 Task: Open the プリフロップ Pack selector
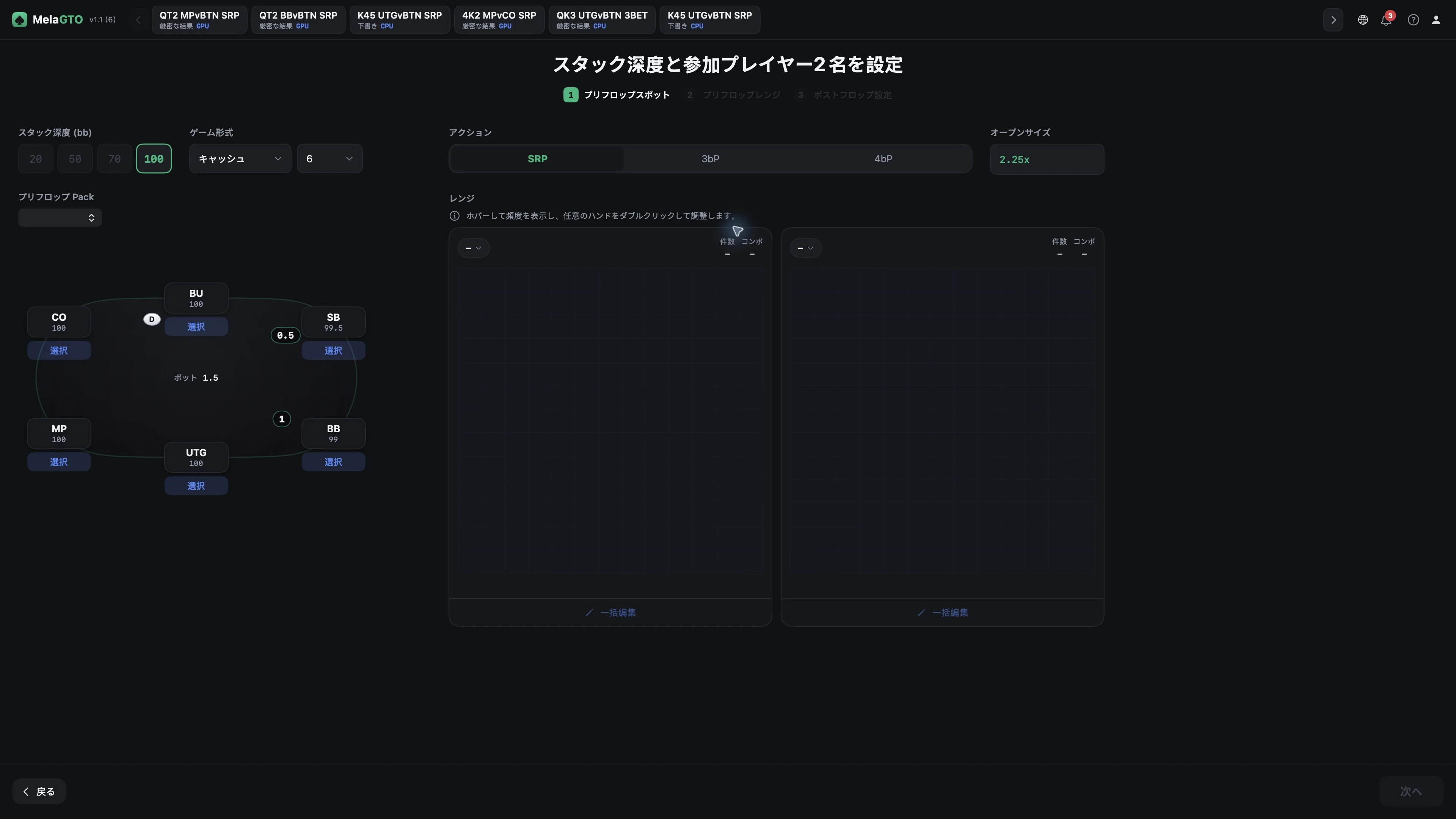coord(60,218)
